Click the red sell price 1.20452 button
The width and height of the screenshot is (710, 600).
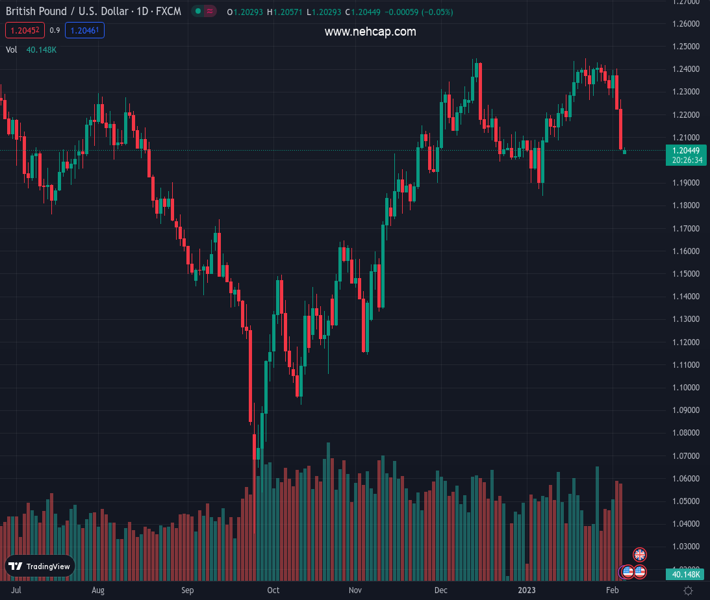[24, 30]
